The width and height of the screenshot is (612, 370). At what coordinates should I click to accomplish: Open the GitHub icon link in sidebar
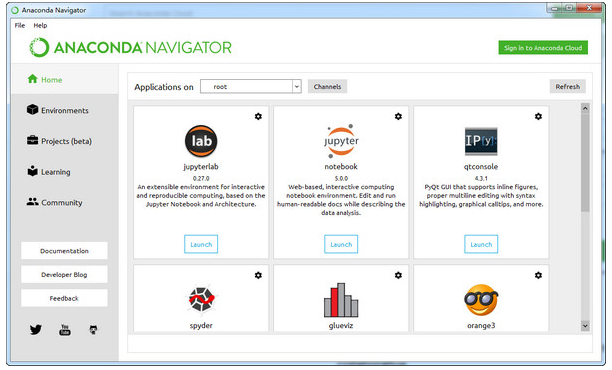click(93, 330)
